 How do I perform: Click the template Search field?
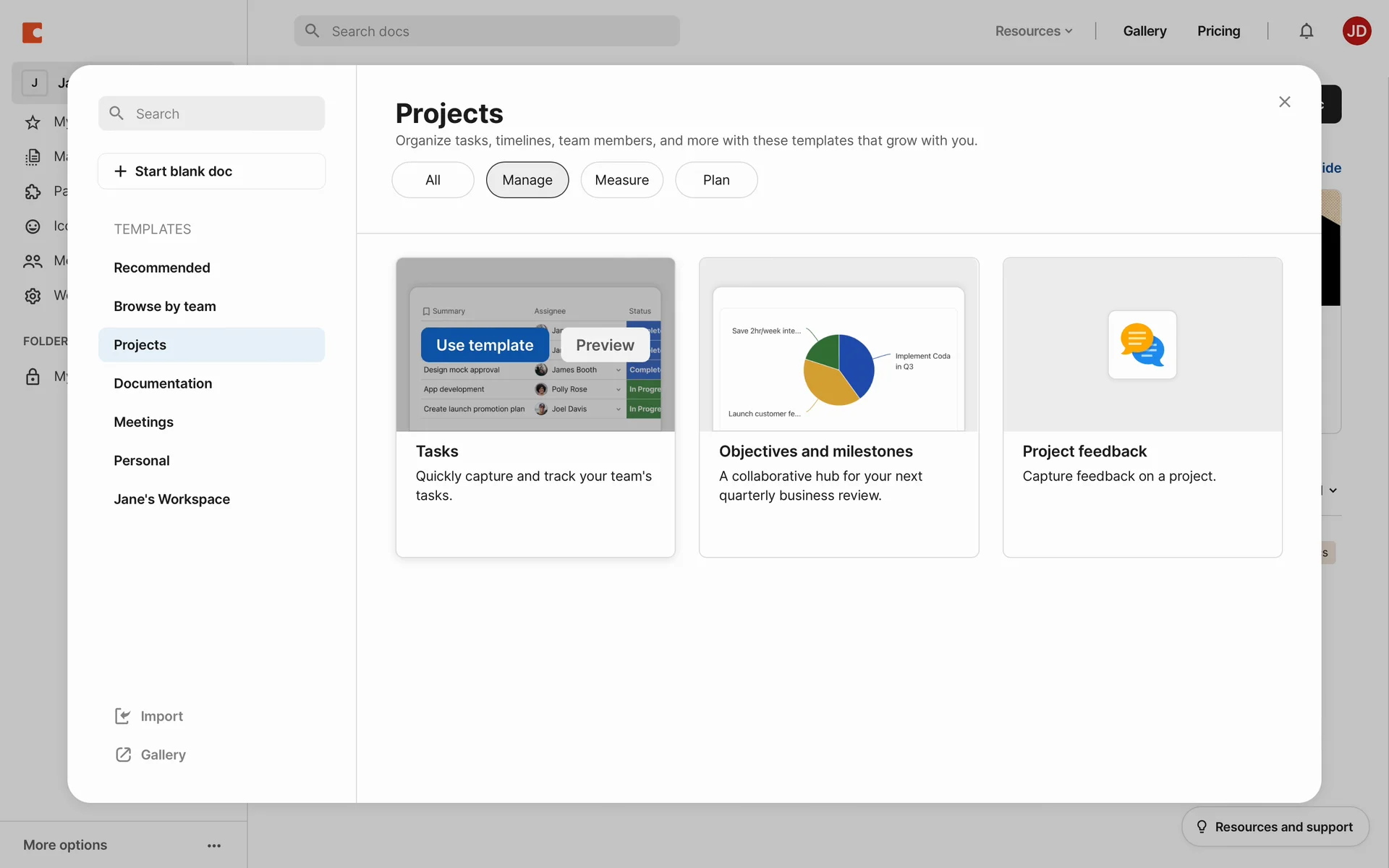click(211, 114)
